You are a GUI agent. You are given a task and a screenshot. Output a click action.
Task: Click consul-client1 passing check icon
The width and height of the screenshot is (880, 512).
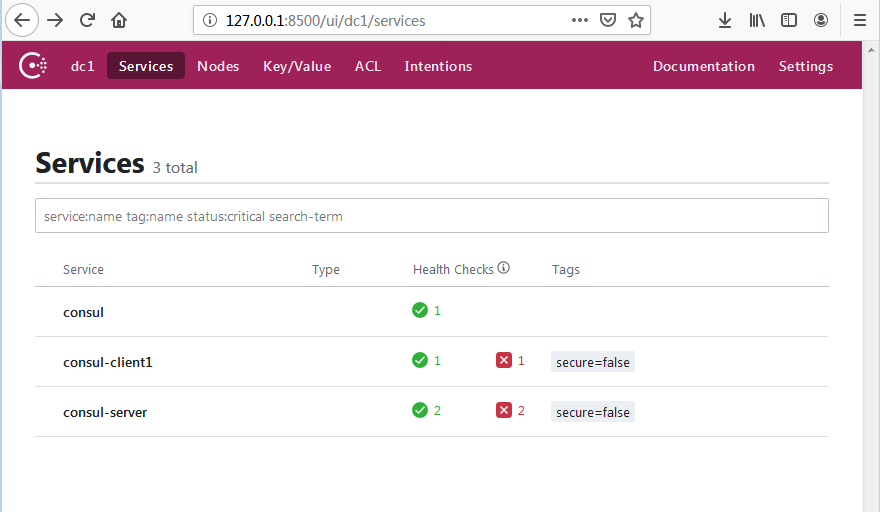(420, 360)
